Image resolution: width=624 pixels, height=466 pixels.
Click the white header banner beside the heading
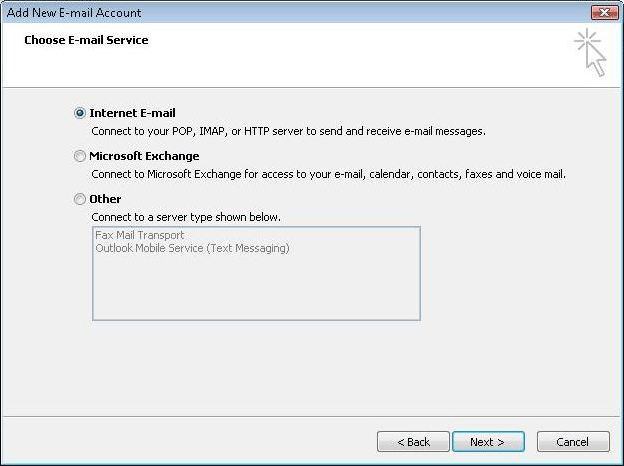350,58
